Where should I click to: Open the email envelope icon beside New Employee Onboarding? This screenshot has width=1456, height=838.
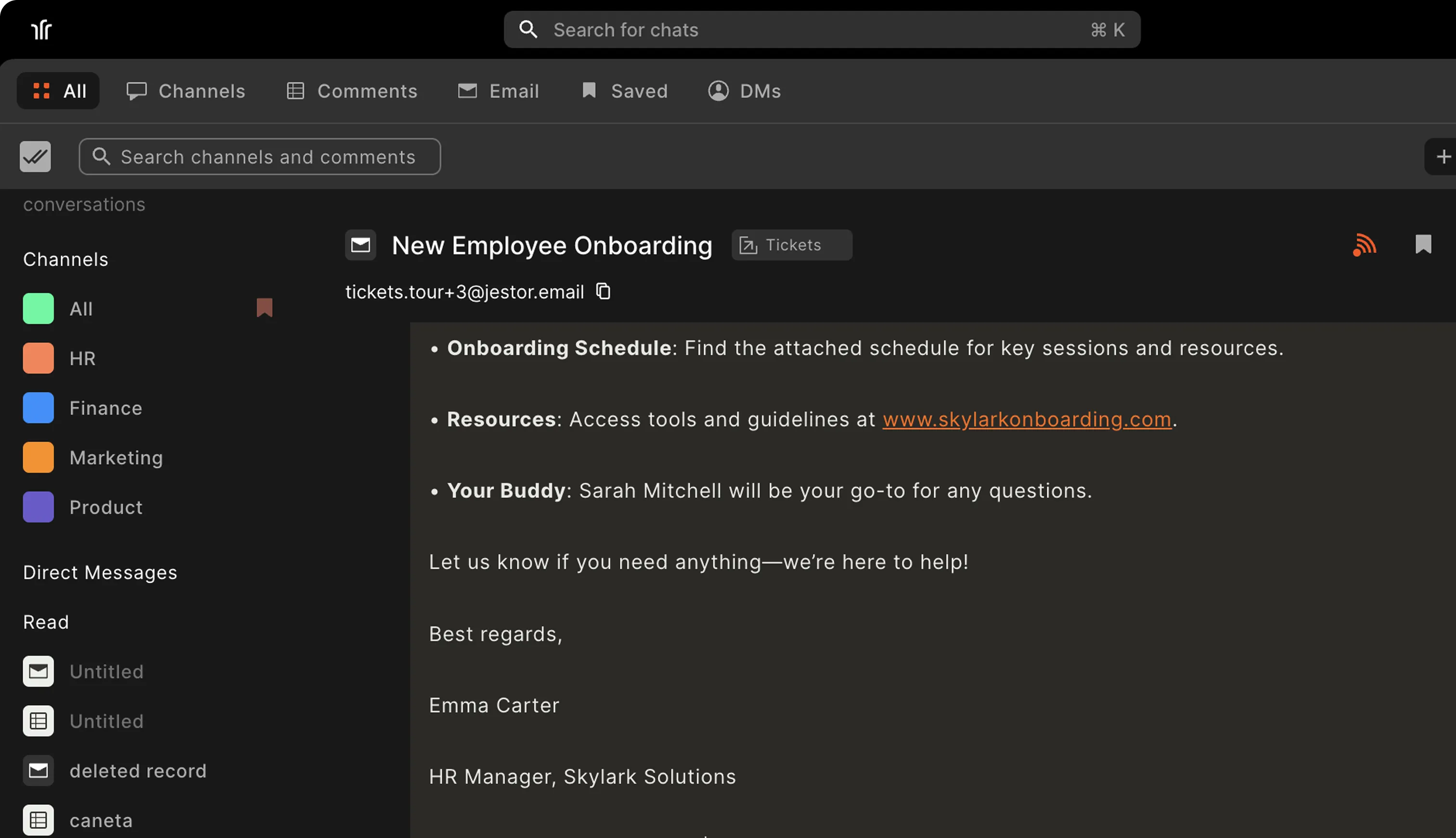point(360,245)
